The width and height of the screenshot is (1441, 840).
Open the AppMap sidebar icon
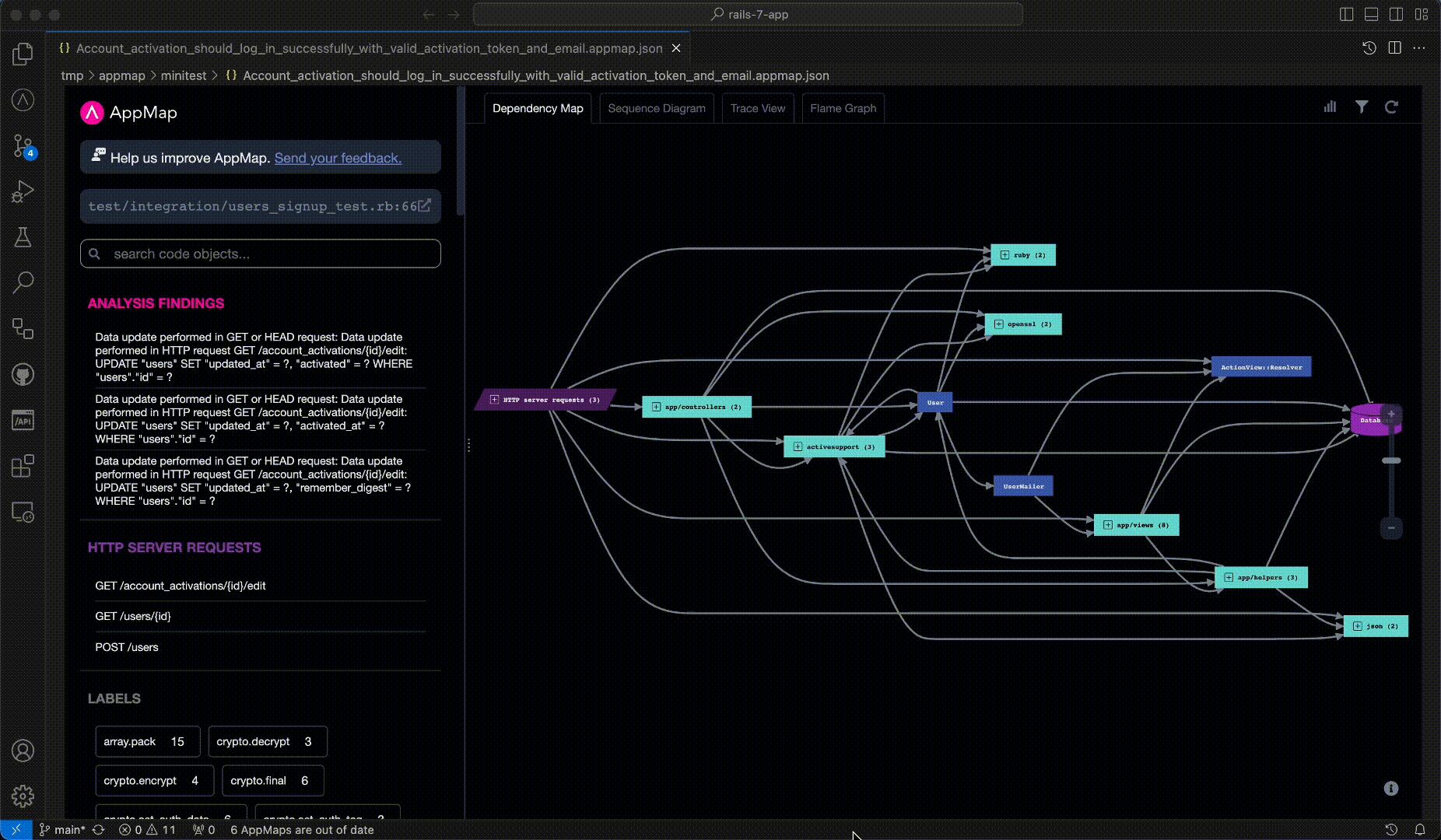point(23,100)
